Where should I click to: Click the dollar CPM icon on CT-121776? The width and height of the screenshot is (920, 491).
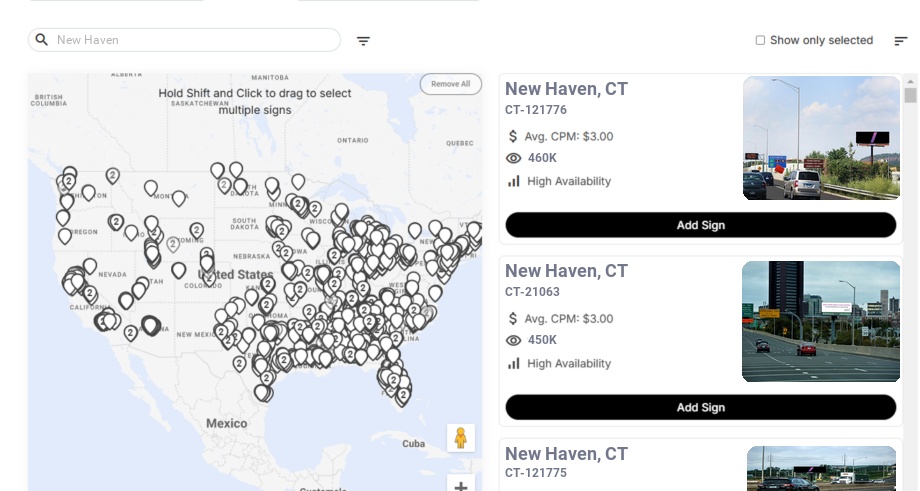point(514,136)
